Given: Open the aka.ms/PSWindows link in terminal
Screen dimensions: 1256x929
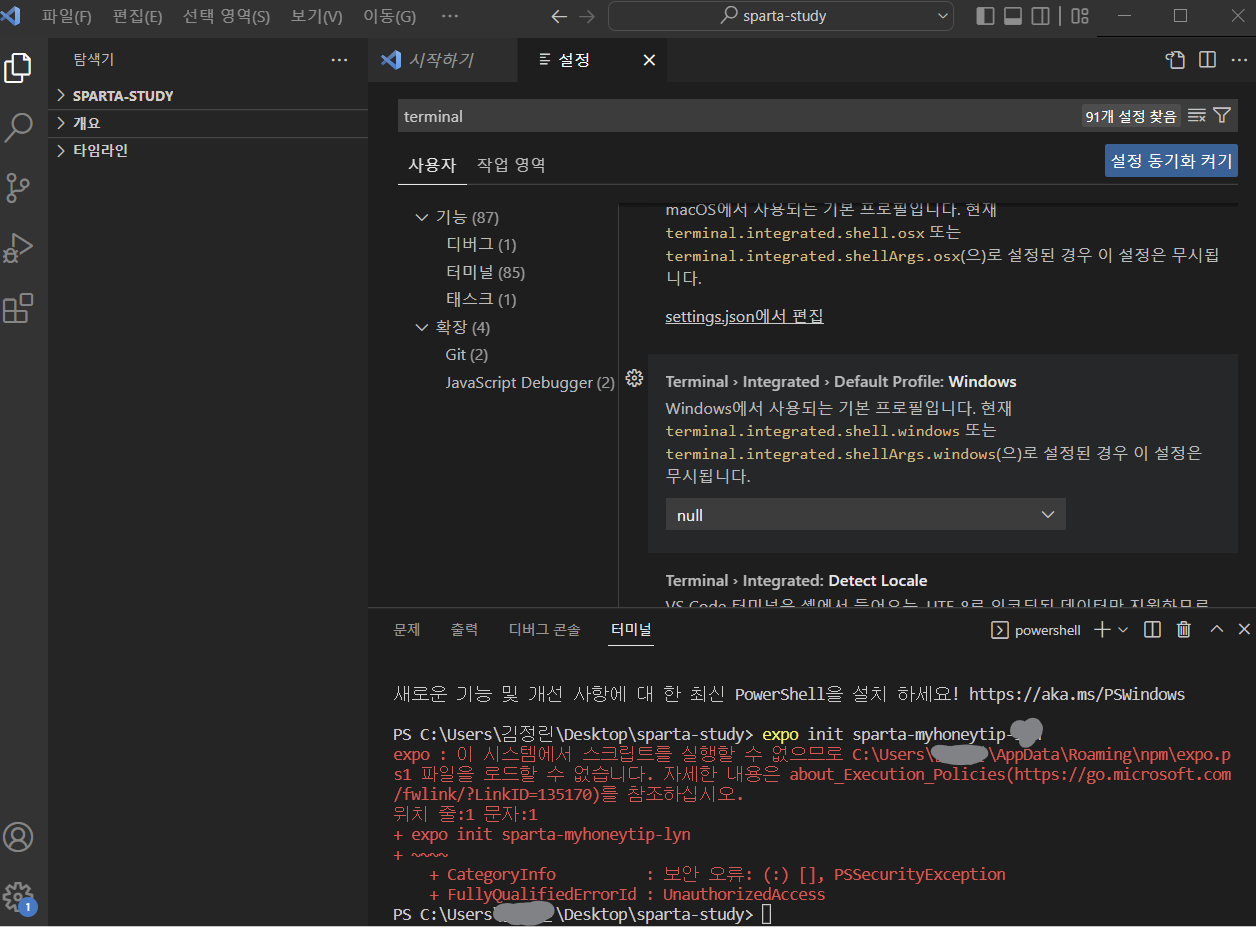Looking at the screenshot, I should click(1077, 694).
